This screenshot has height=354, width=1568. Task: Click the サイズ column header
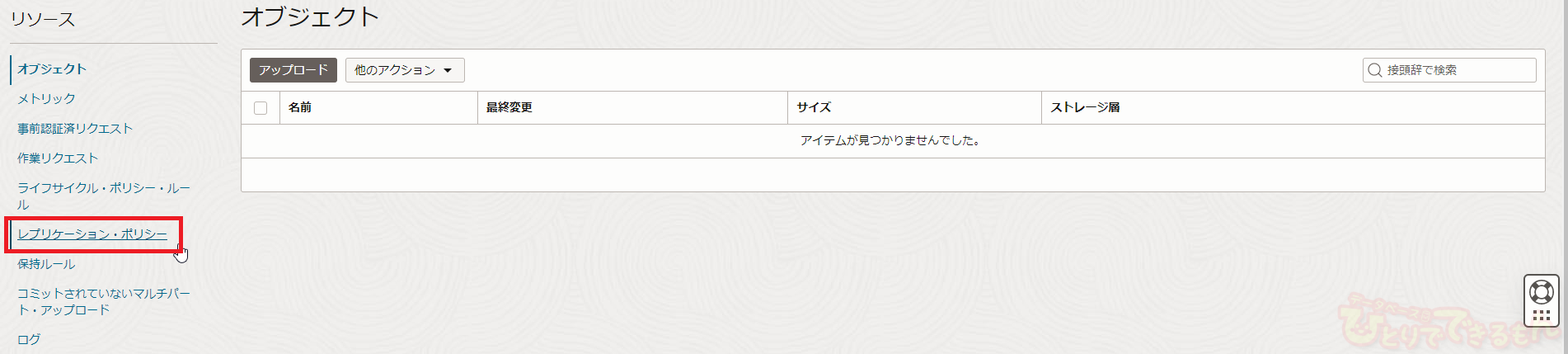tap(814, 108)
